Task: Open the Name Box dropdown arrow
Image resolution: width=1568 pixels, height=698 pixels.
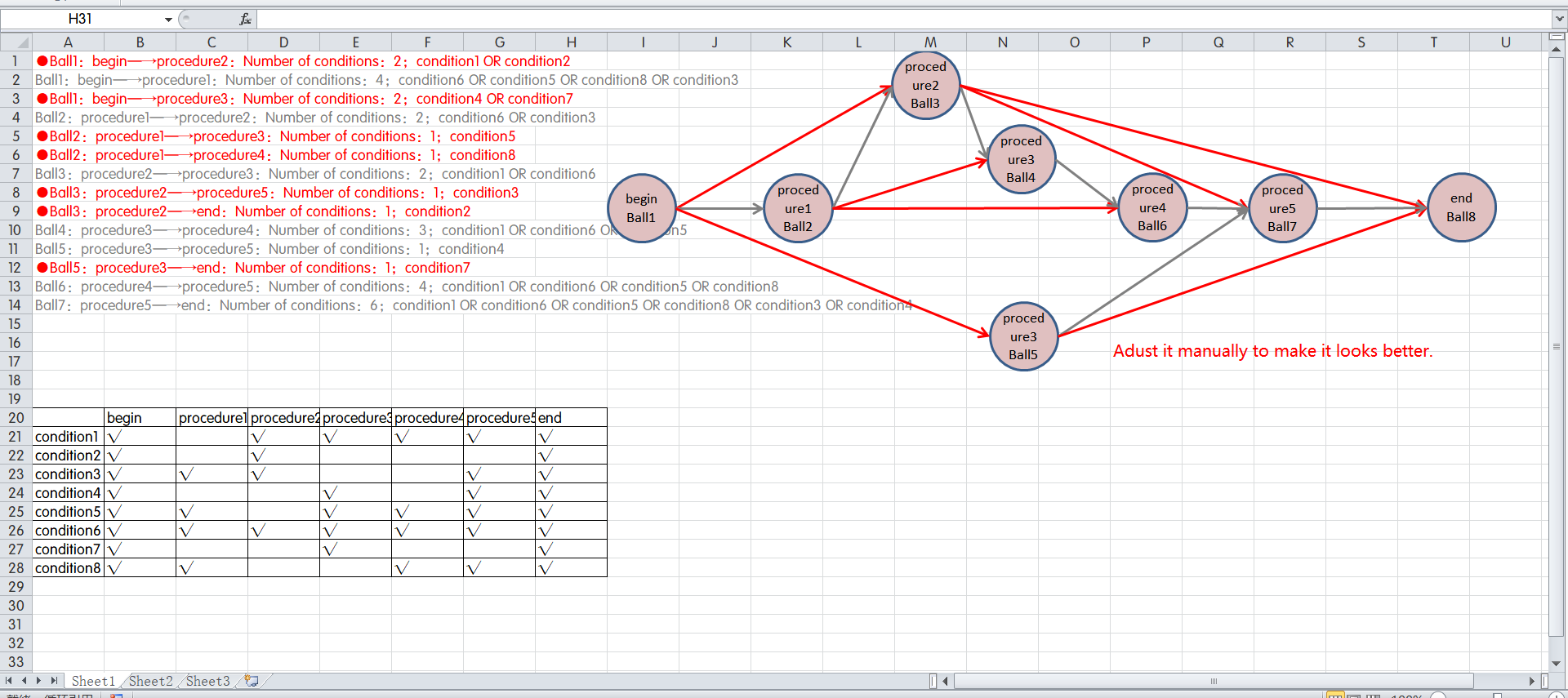Action: pos(168,19)
